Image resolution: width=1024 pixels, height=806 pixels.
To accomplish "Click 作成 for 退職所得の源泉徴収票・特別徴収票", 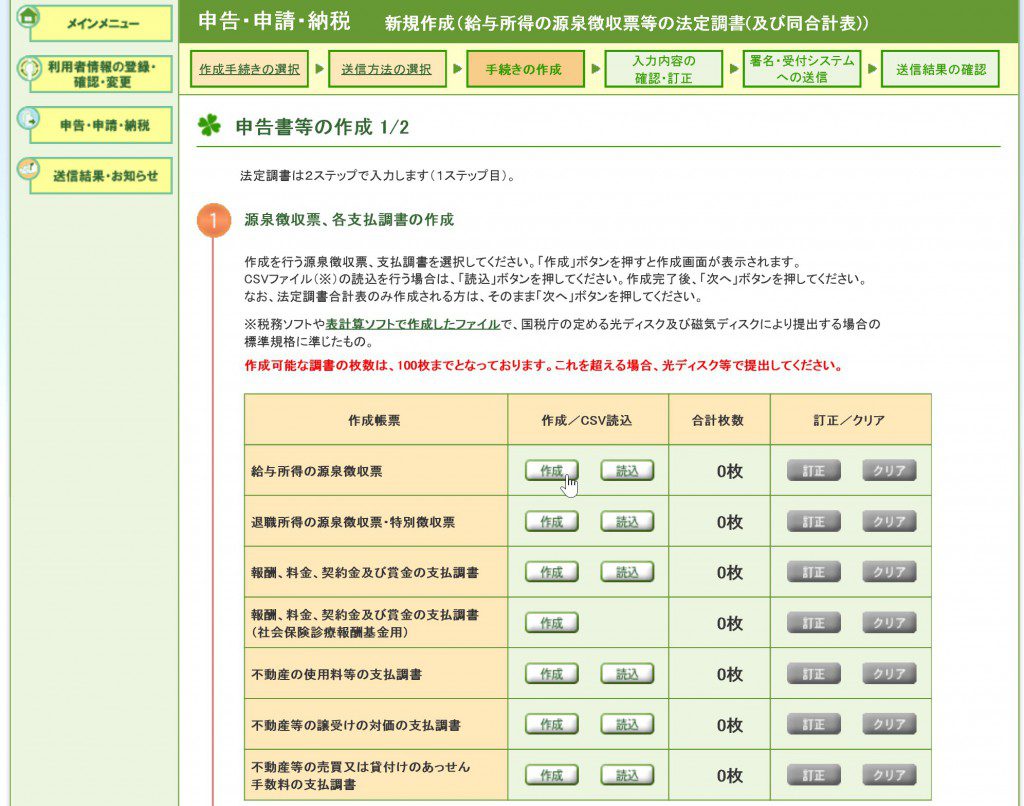I will [551, 522].
